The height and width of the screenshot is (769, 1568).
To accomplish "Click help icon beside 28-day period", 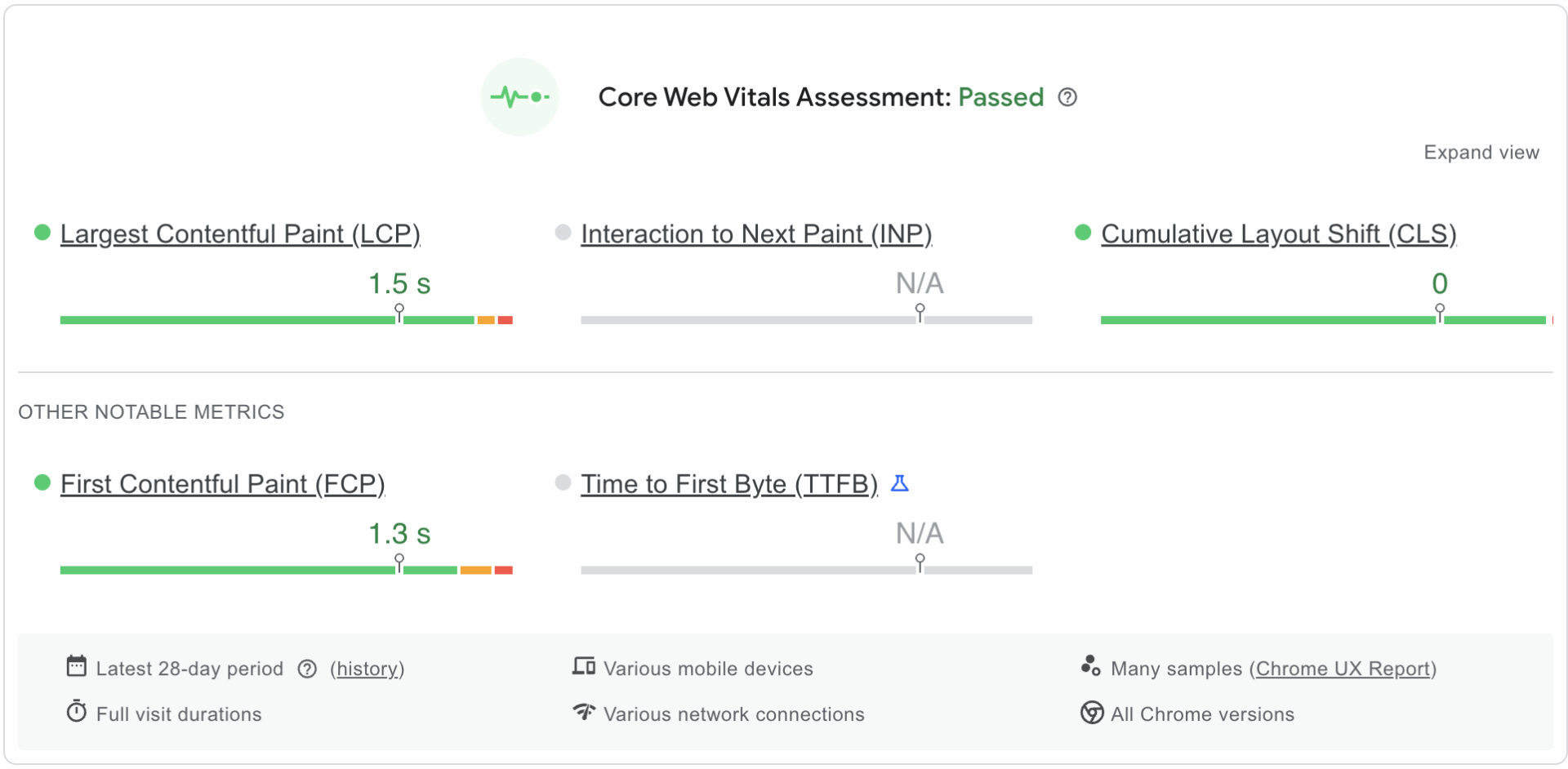I will click(307, 669).
